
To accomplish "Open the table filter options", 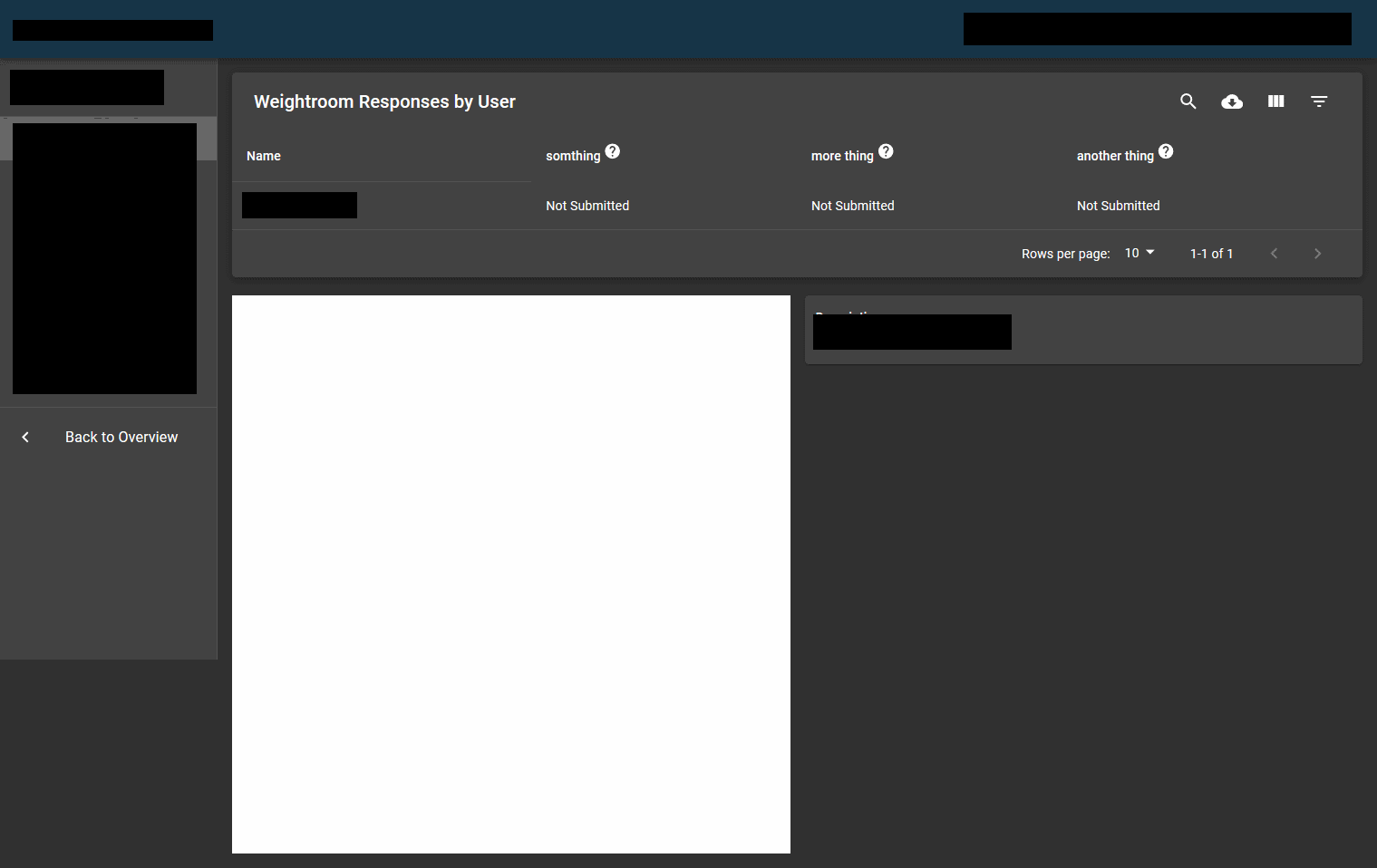I will pos(1319,101).
